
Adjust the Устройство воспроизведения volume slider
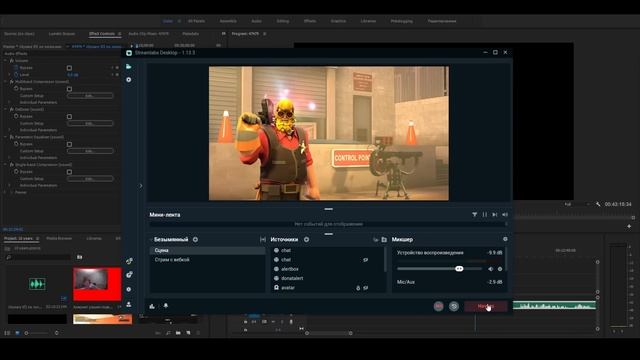439,269
